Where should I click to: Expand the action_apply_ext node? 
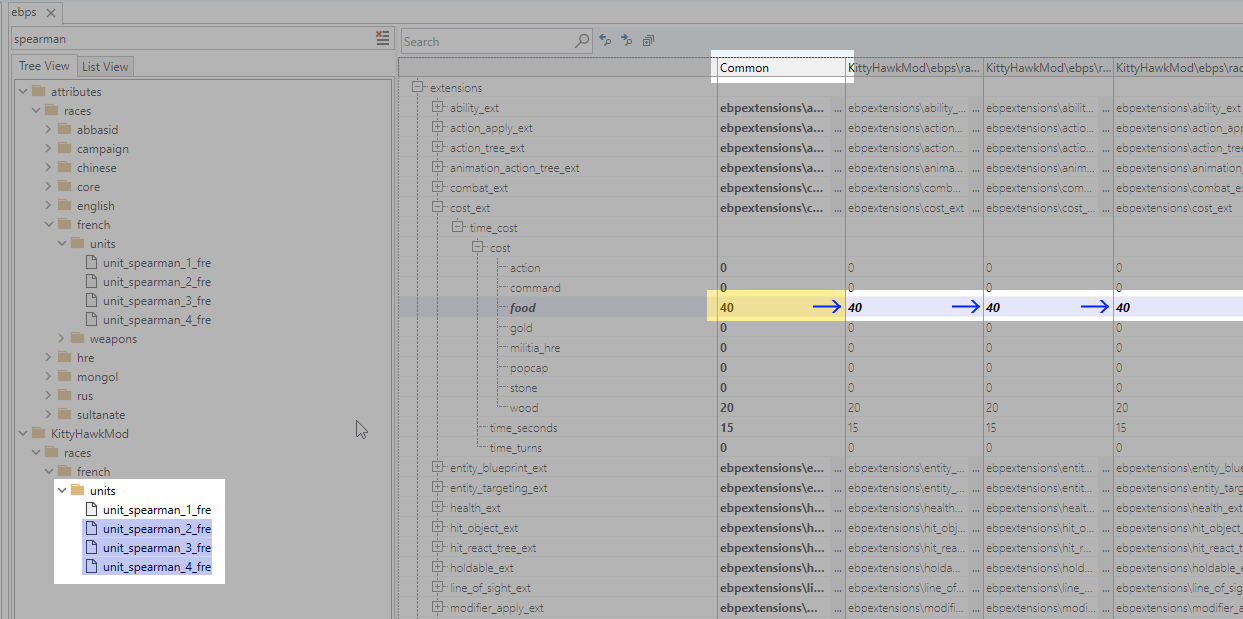(437, 127)
